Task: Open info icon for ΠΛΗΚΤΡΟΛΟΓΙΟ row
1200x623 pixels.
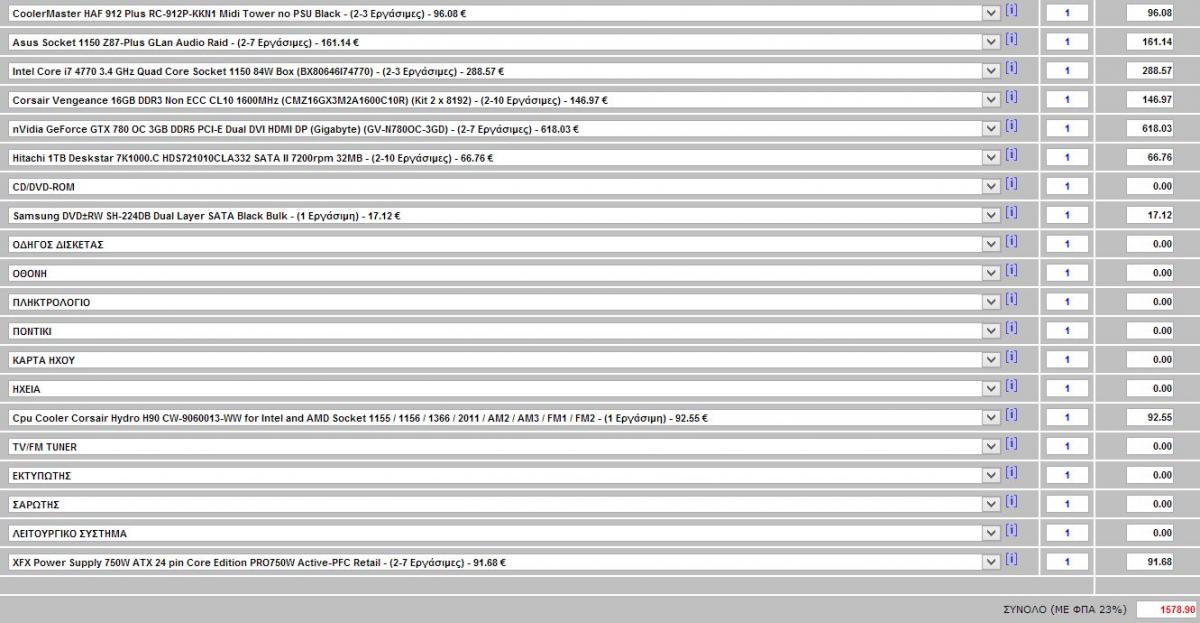Action: [x=1011, y=299]
